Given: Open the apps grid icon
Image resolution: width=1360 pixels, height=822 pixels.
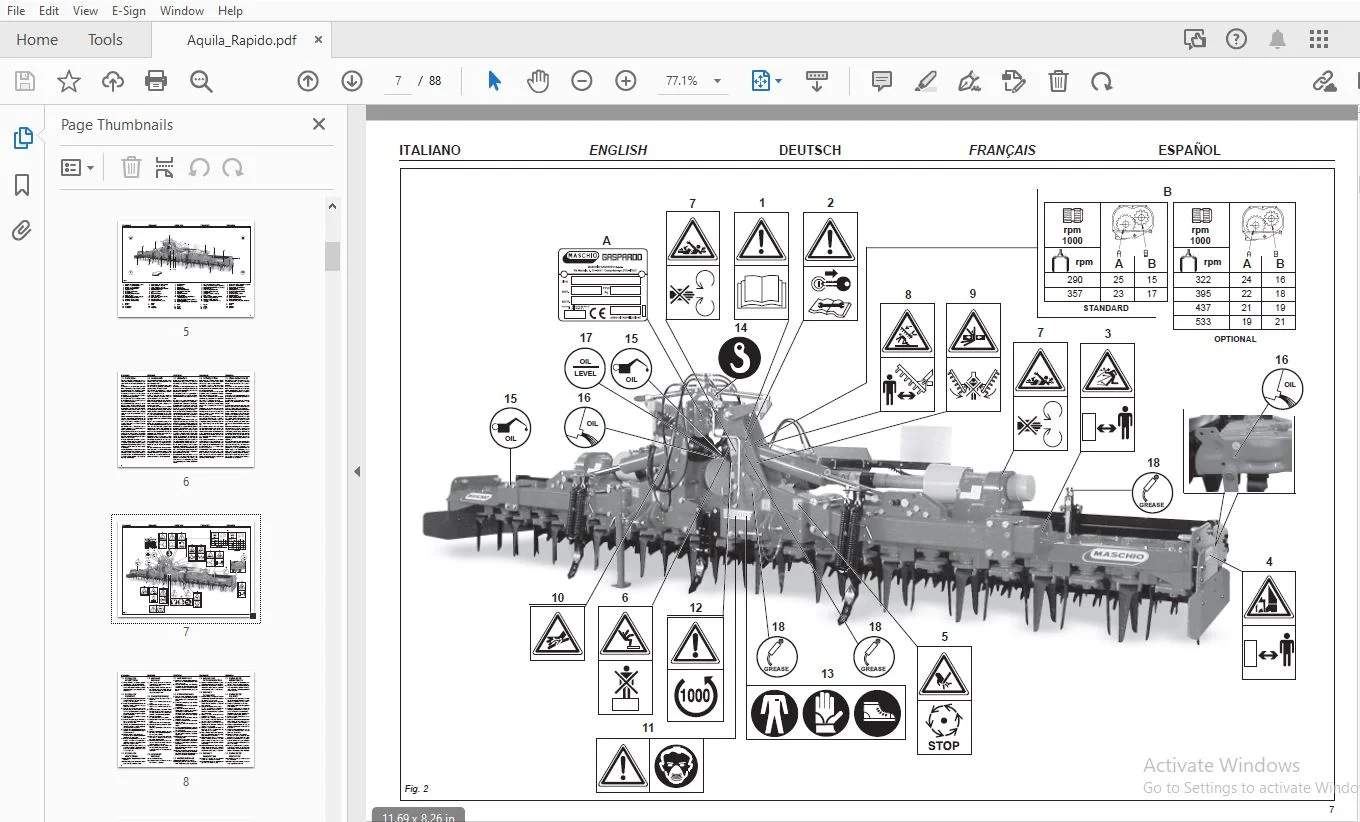Looking at the screenshot, I should pyautogui.click(x=1319, y=39).
